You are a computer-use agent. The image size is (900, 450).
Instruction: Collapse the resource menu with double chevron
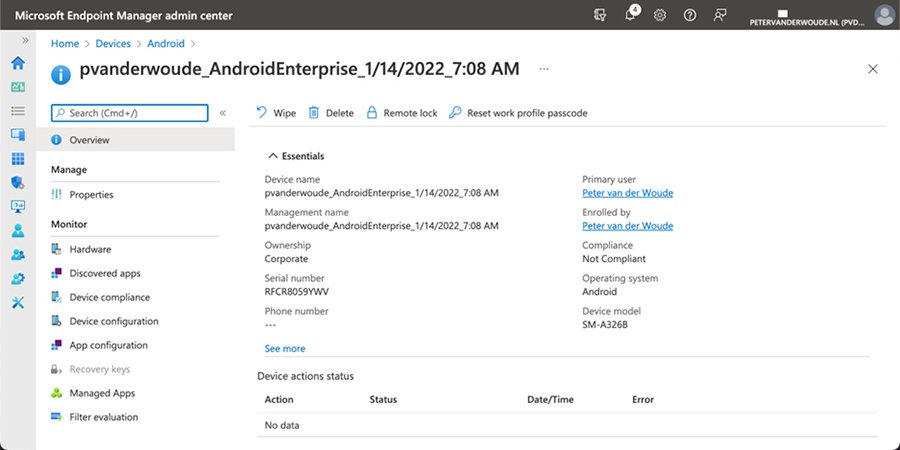pos(223,113)
